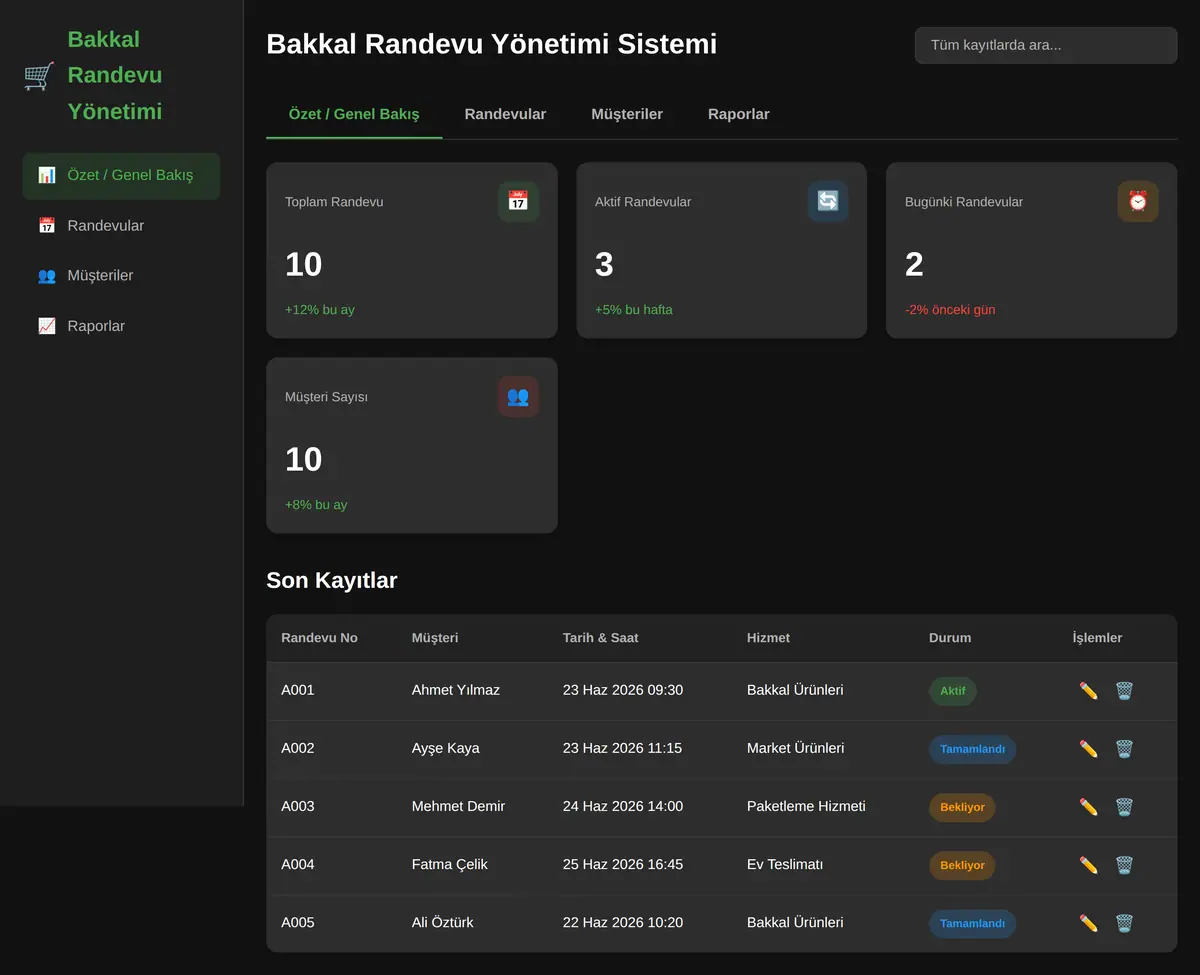
Task: Click appointment number A005
Action: pyautogui.click(x=298, y=922)
